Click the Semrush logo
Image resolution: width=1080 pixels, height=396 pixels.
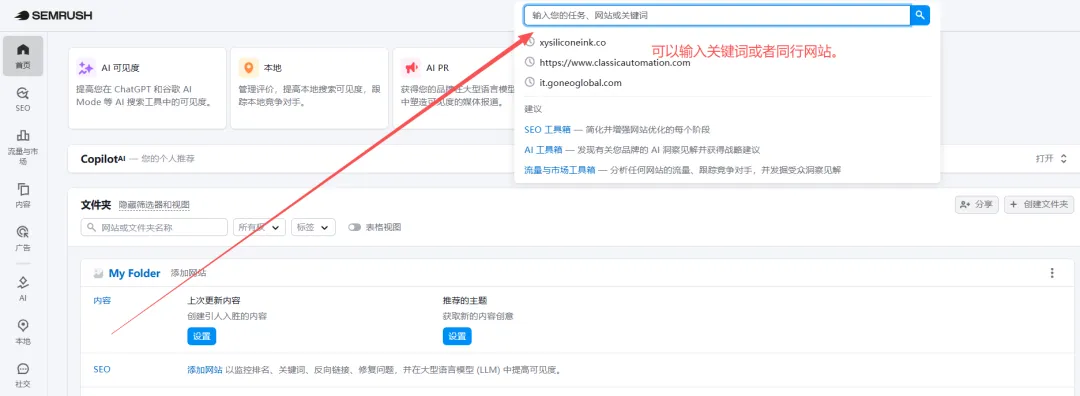pyautogui.click(x=53, y=15)
